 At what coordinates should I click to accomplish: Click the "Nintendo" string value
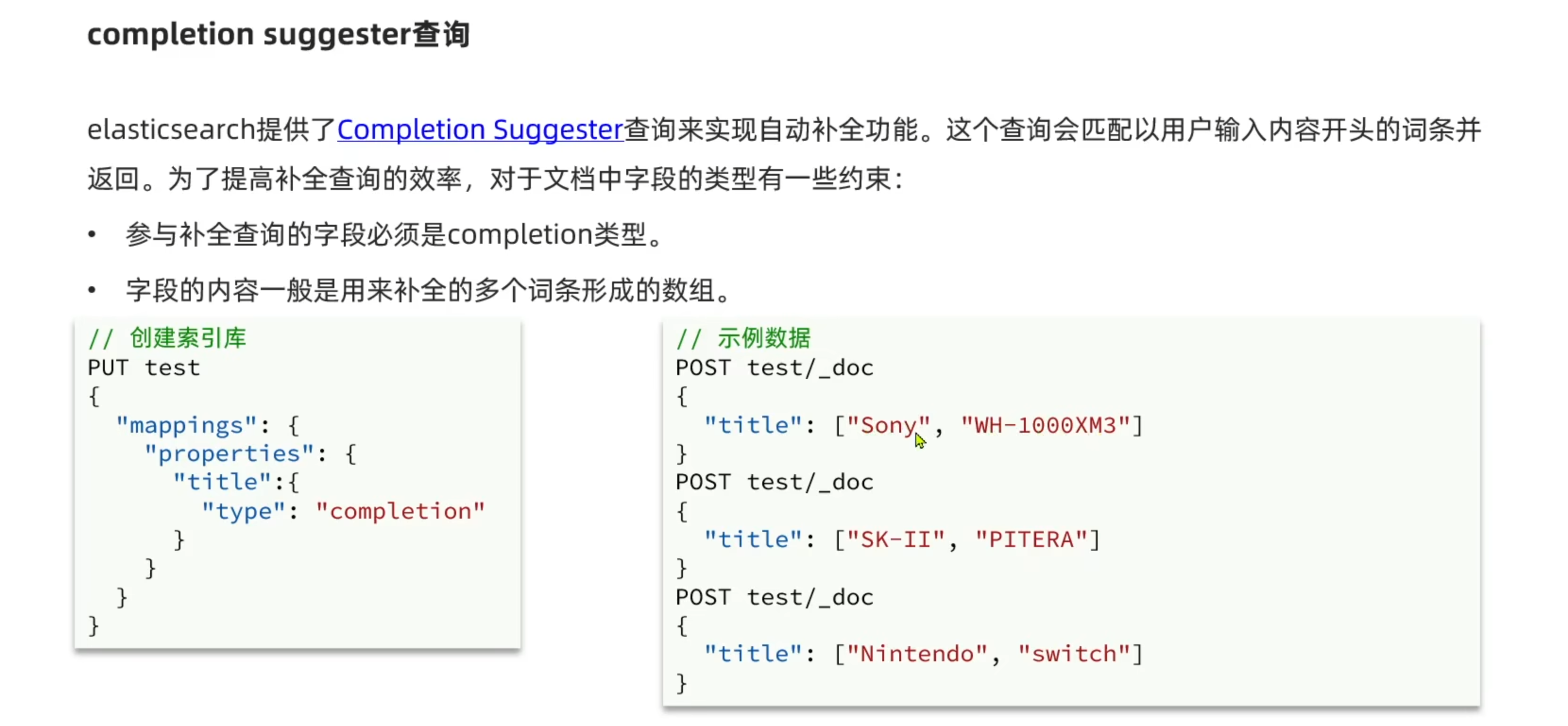(x=917, y=654)
